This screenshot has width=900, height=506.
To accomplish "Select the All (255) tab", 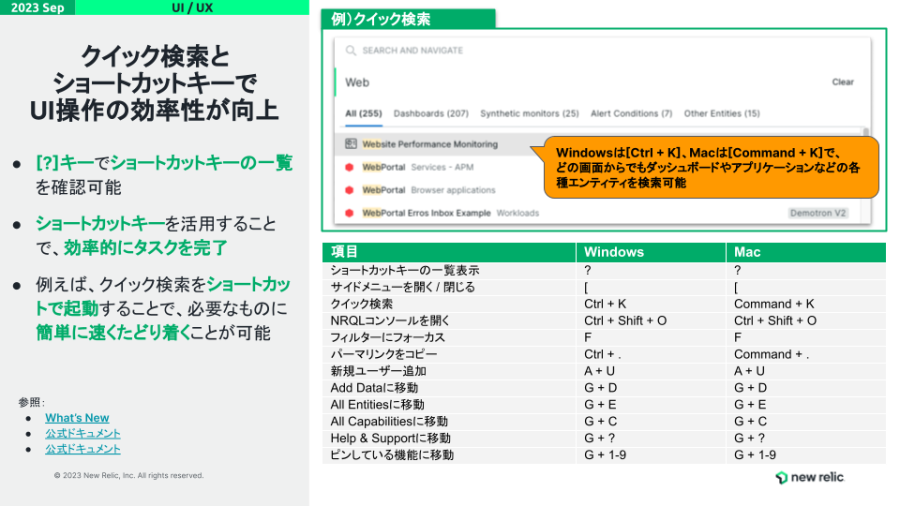I will [364, 114].
